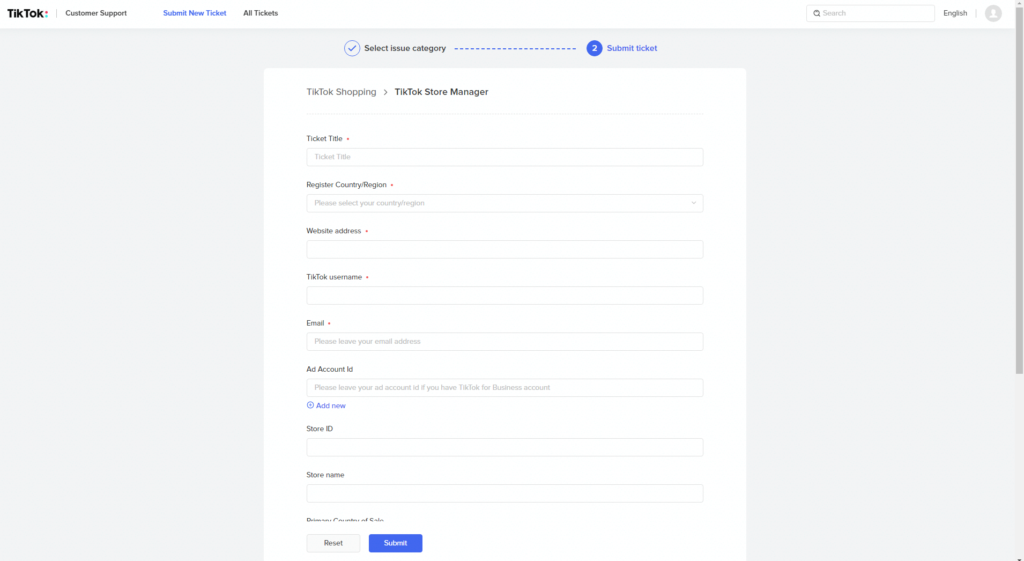Focus the Website address field
Image resolution: width=1024 pixels, height=561 pixels.
click(505, 249)
